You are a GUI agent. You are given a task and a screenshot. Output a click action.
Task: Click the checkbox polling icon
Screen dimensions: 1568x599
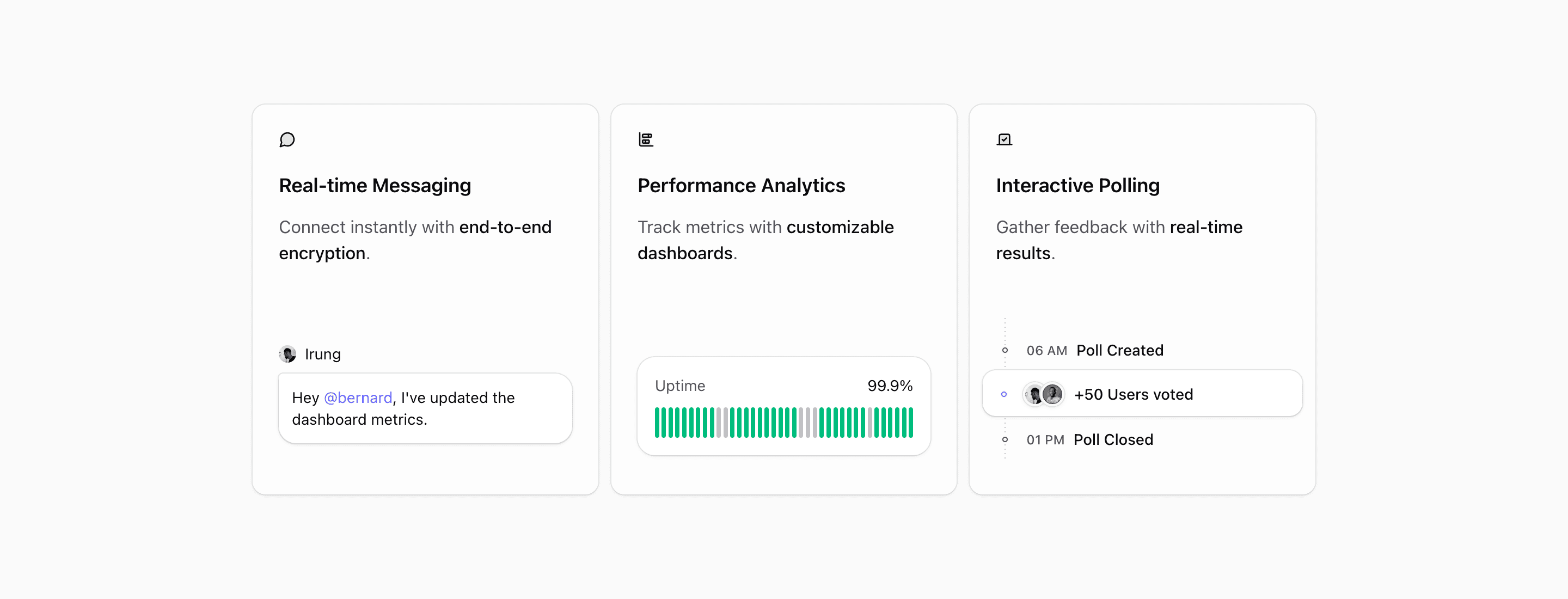(1004, 139)
